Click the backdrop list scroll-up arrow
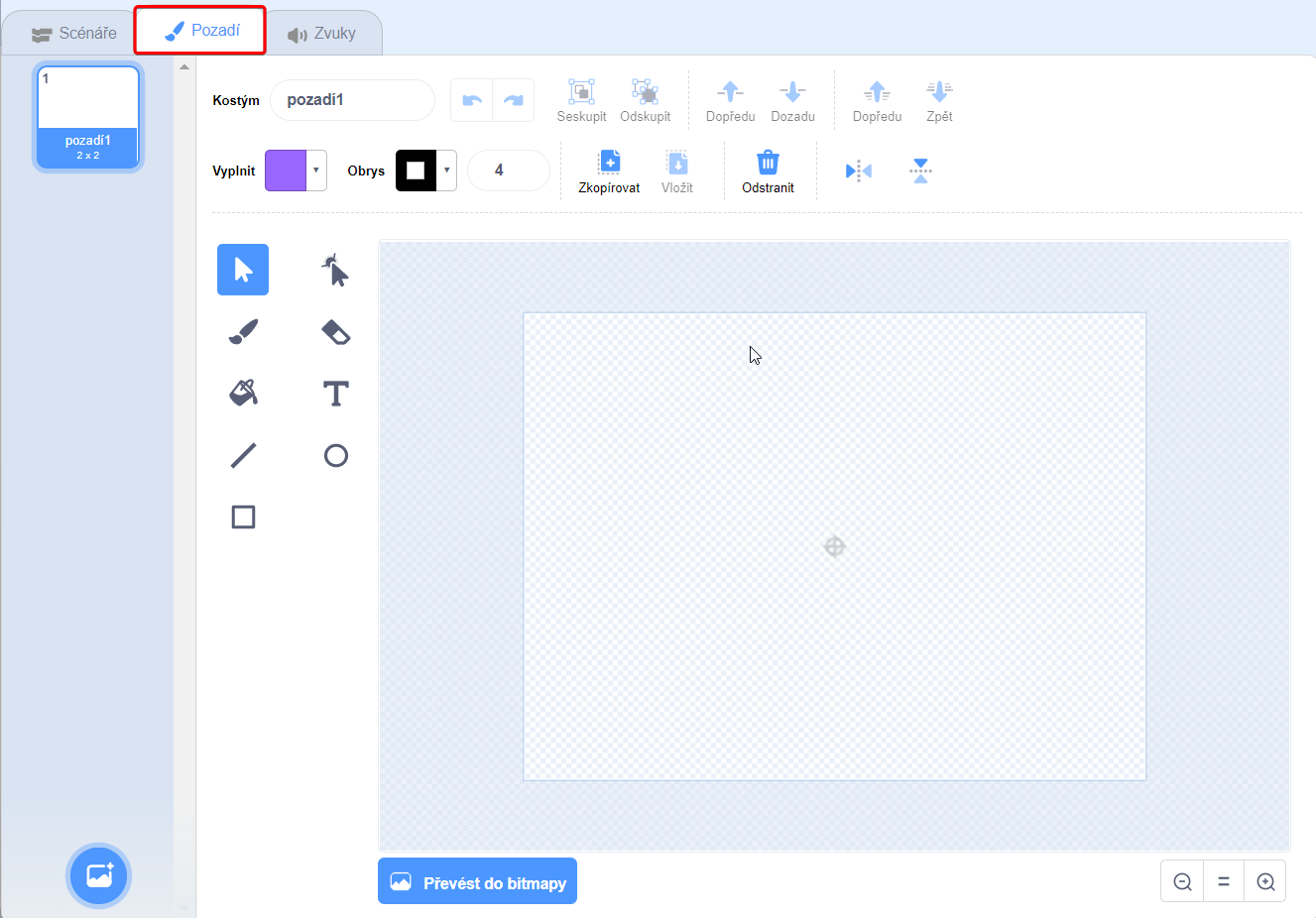 (184, 67)
